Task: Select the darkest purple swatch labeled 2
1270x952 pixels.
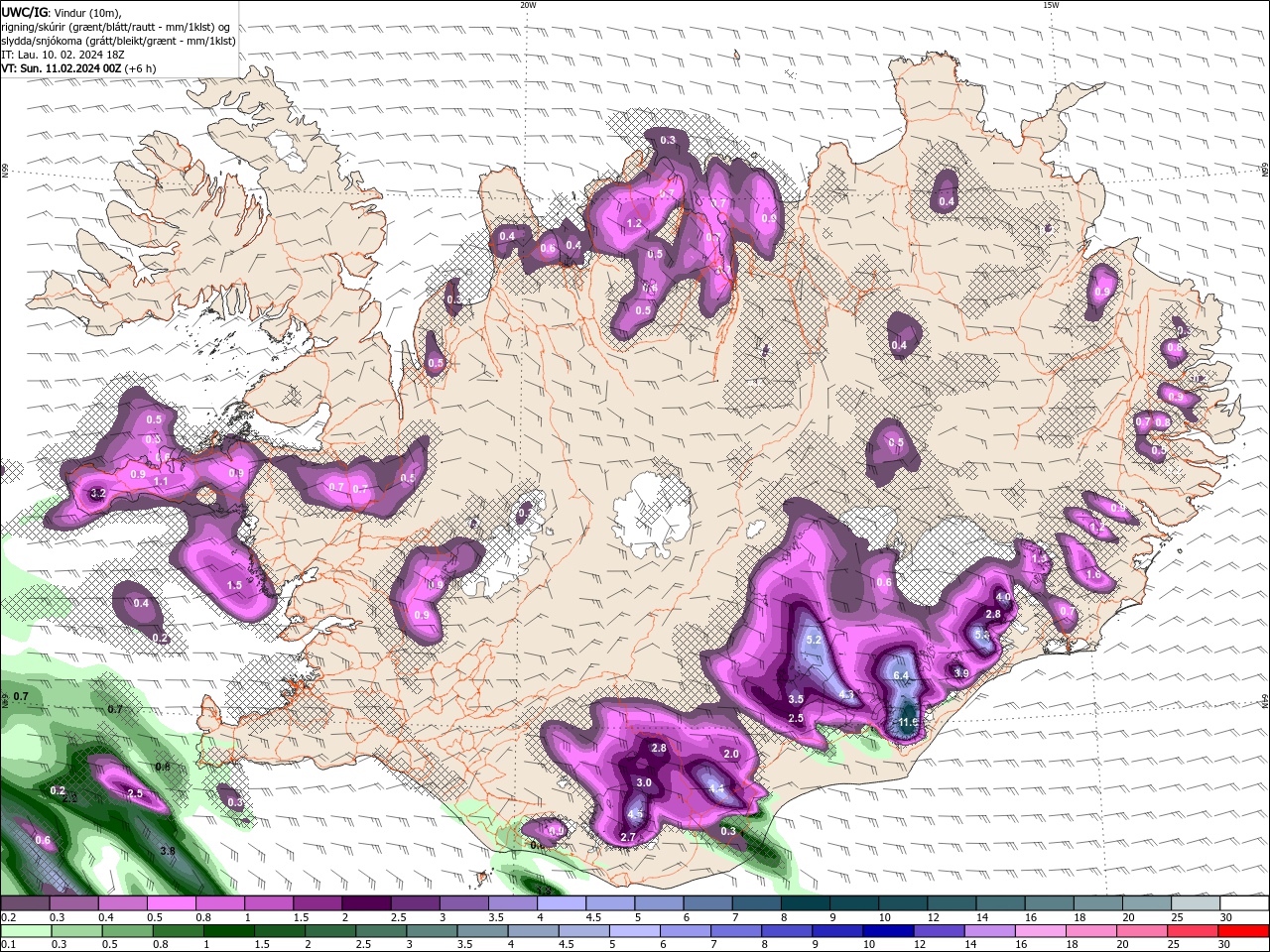Action: 366,904
